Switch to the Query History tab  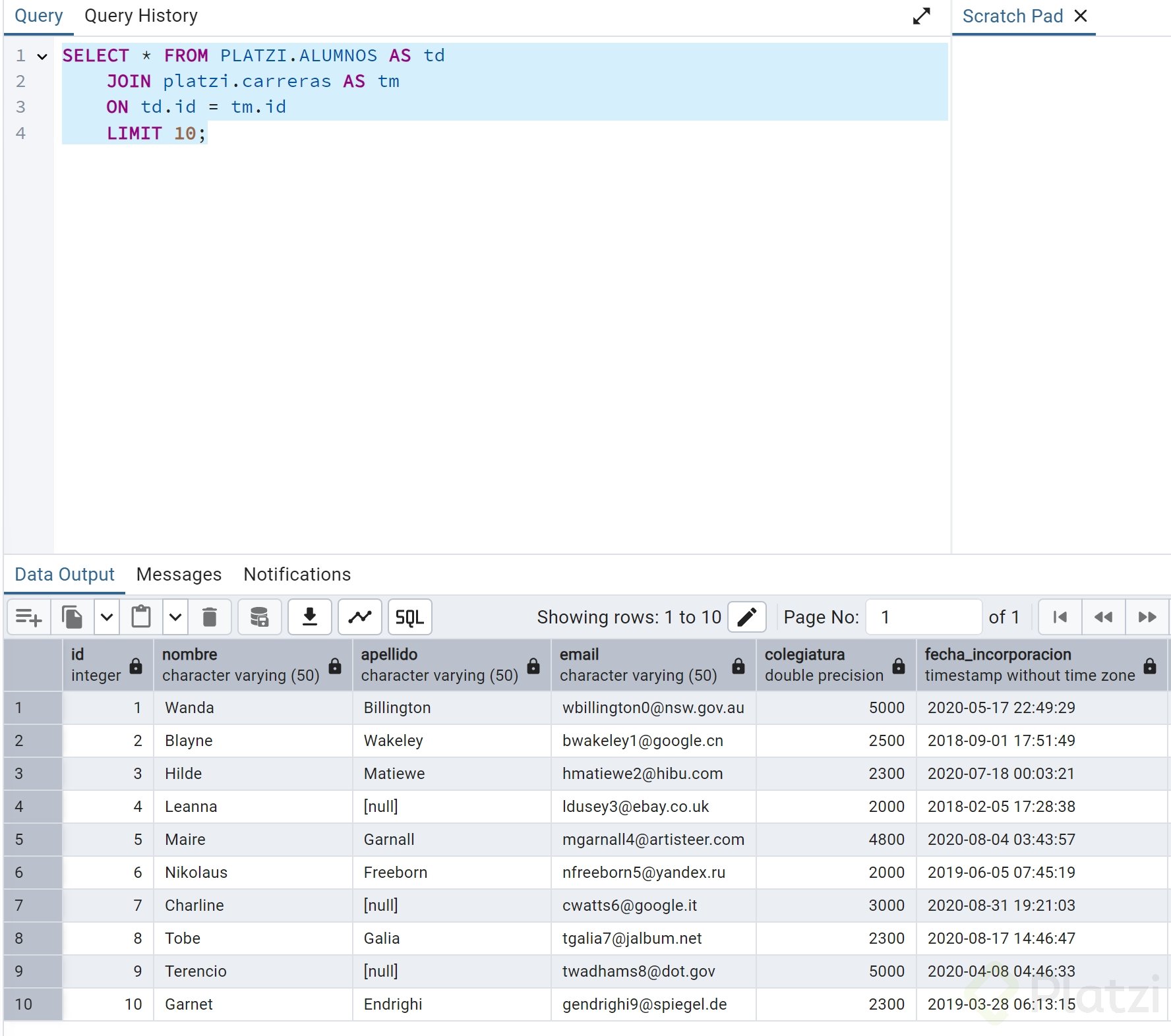140,16
